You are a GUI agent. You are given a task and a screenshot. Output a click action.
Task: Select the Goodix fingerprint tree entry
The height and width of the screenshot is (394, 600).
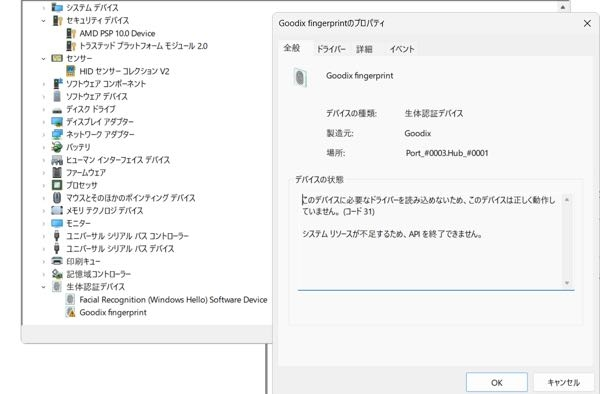click(113, 313)
